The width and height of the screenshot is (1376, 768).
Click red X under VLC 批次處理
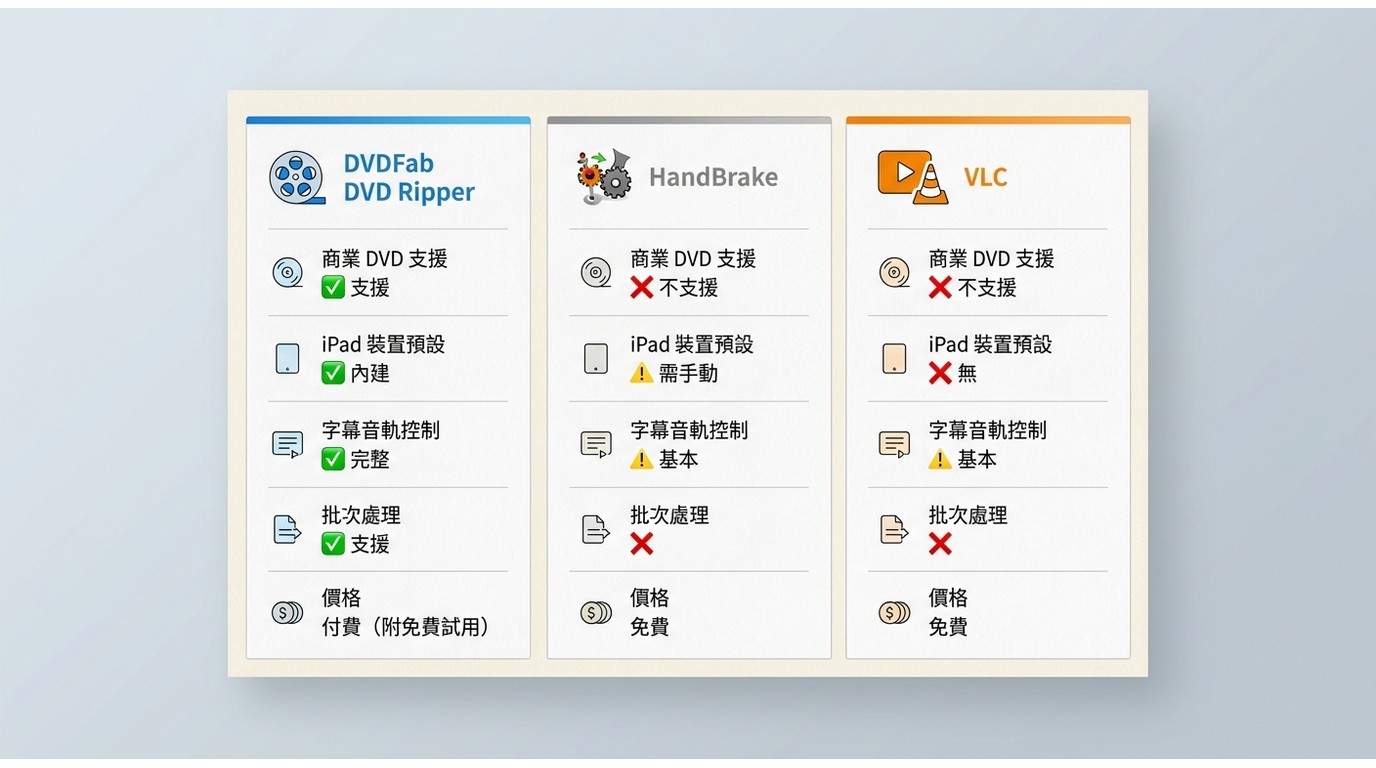pyautogui.click(x=940, y=544)
